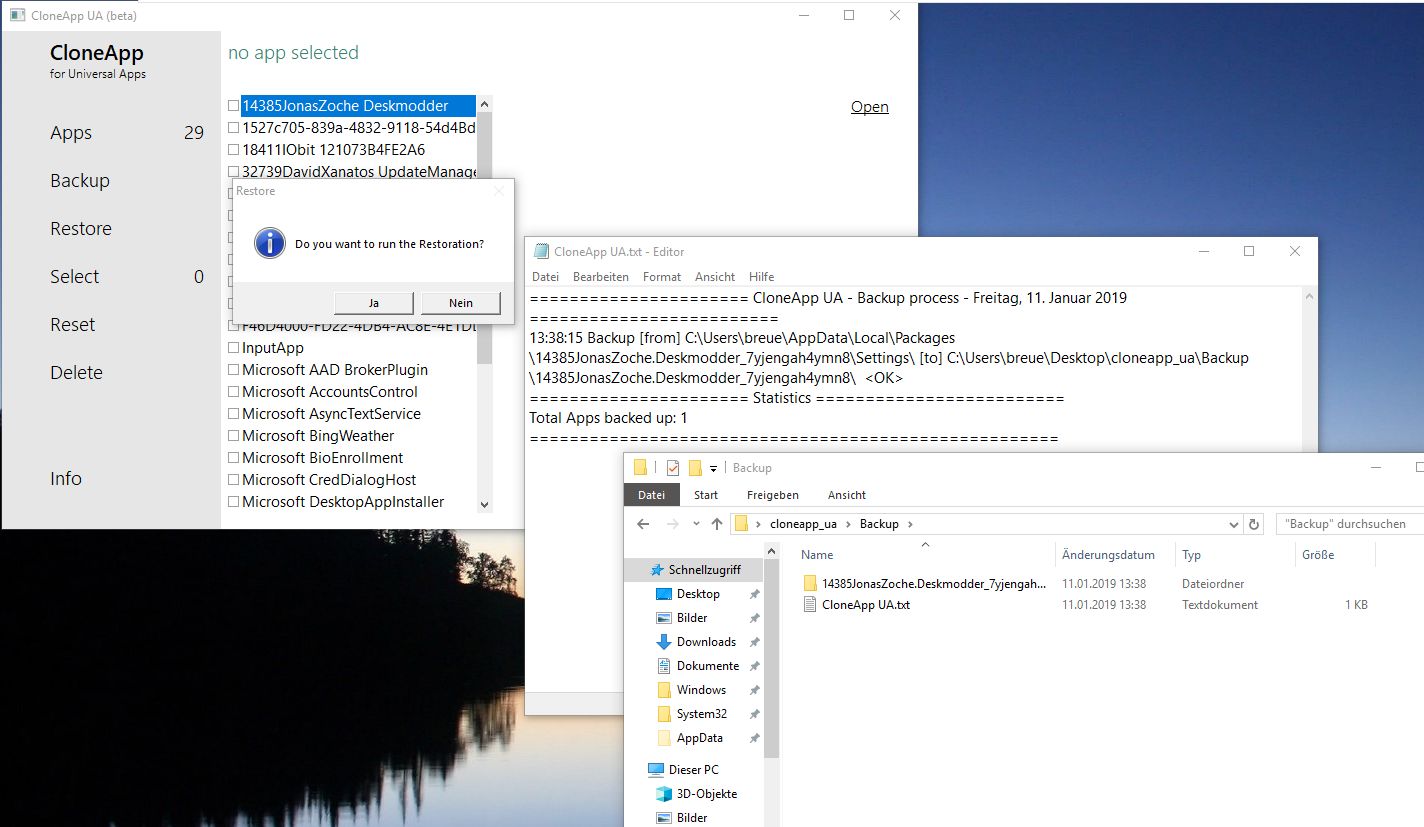Open the Windows folder in quick access
Screen dimensions: 1424x827
tap(701, 690)
